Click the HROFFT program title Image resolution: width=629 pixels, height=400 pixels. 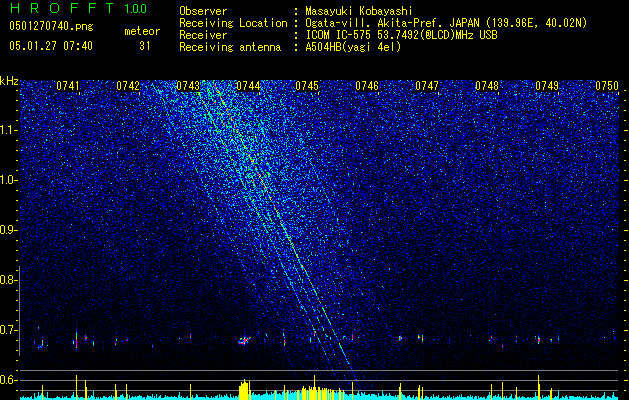pos(63,8)
